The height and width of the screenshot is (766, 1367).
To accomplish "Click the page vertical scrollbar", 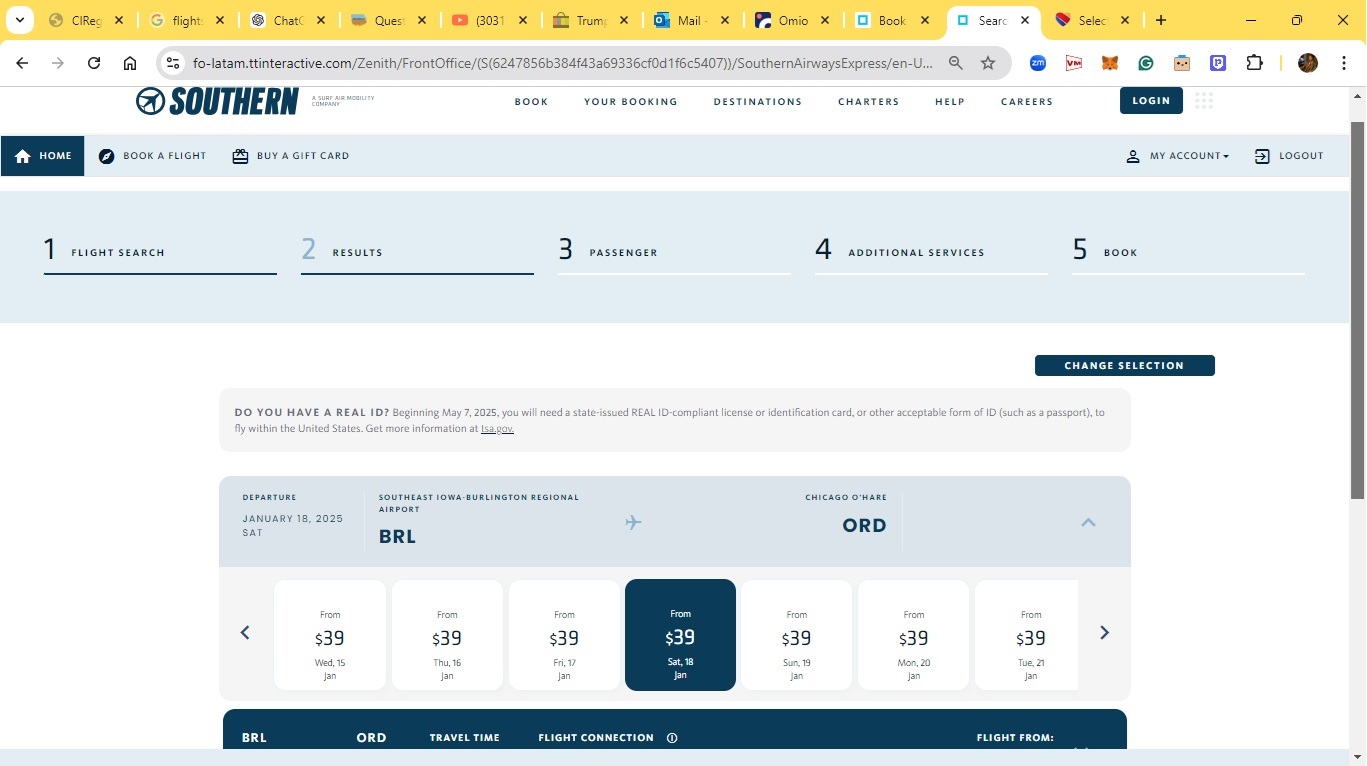I will coord(1357,310).
